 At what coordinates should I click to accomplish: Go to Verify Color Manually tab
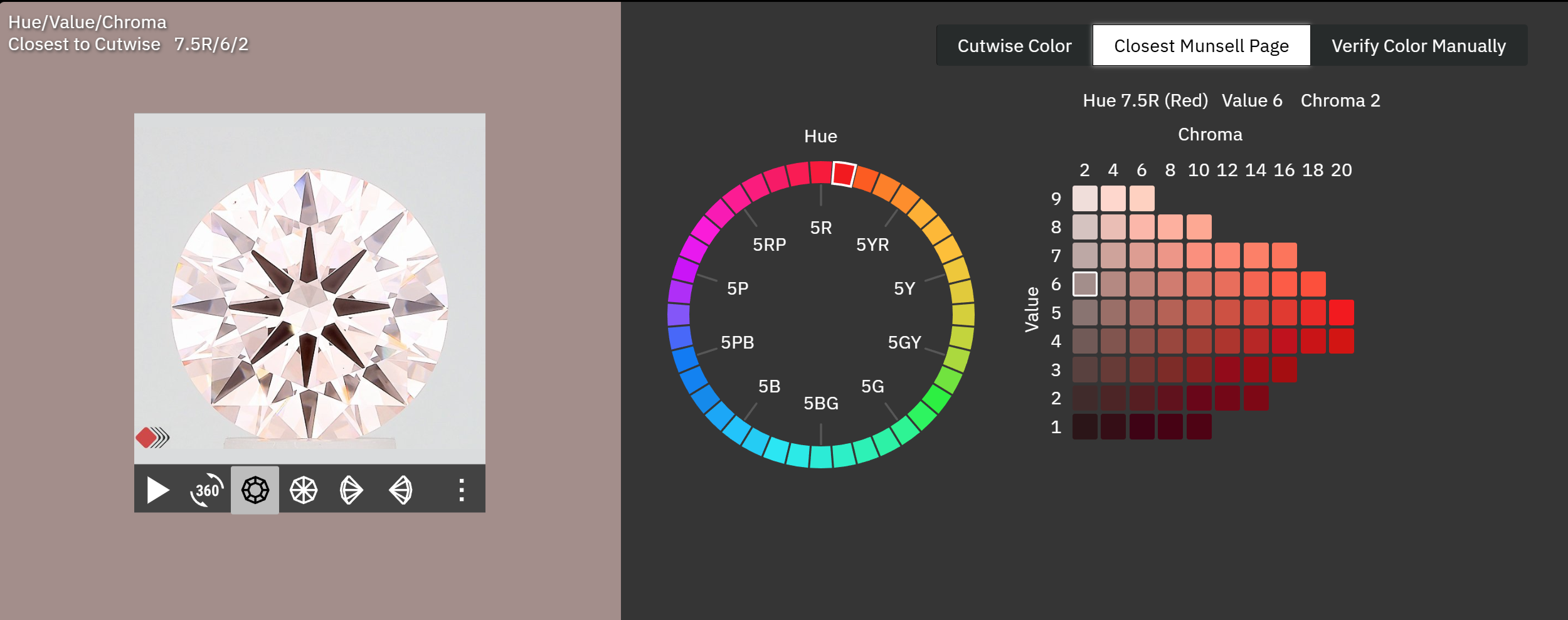(x=1418, y=46)
